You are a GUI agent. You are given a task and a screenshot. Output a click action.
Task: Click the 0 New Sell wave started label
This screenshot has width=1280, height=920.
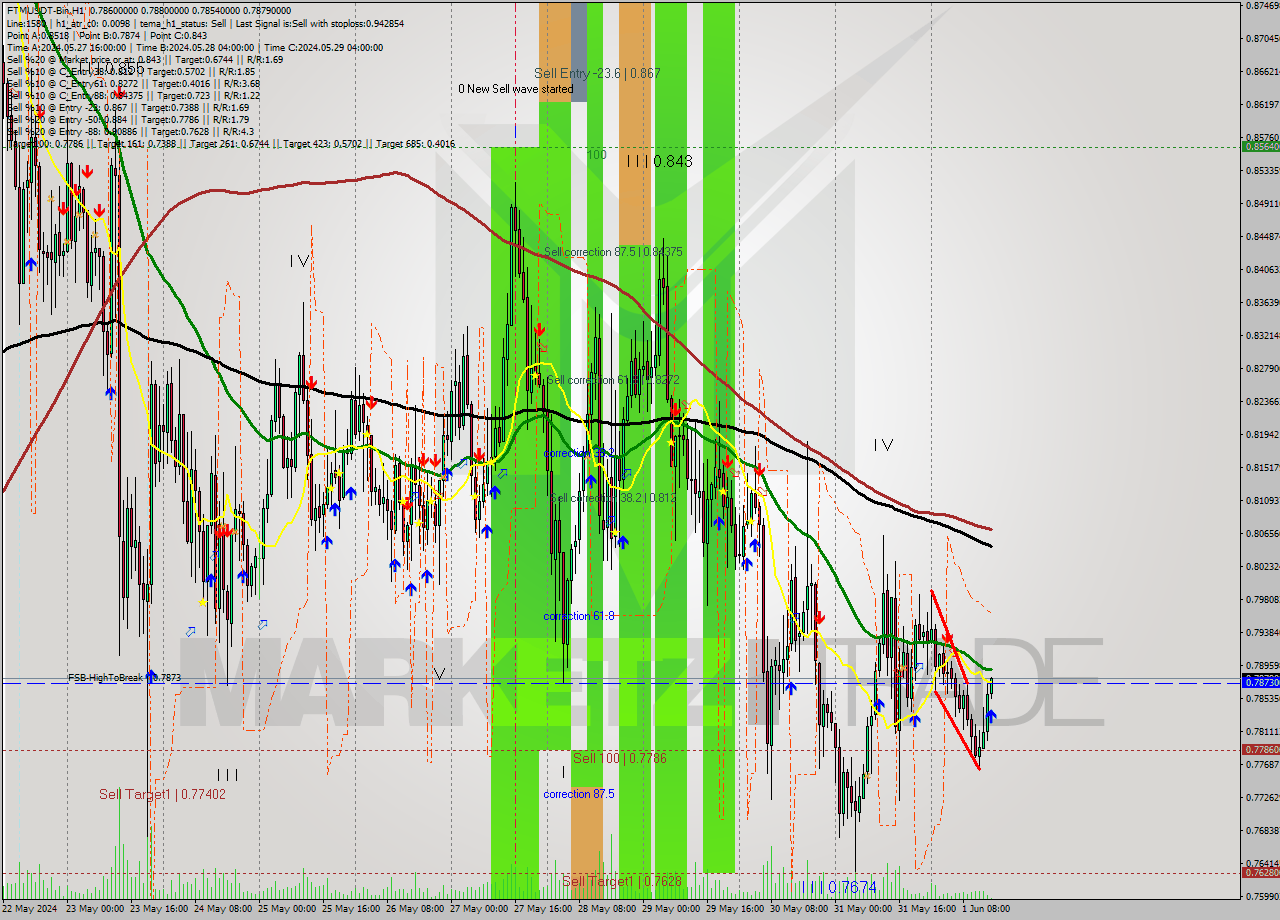517,88
